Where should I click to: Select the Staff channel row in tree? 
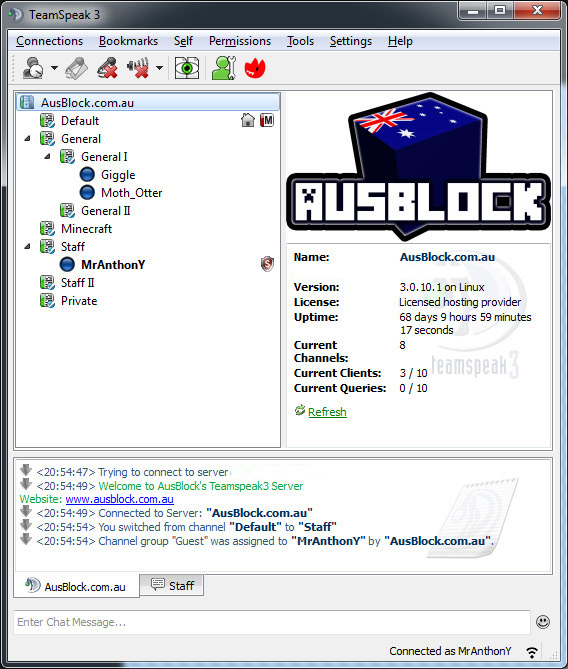tap(73, 247)
